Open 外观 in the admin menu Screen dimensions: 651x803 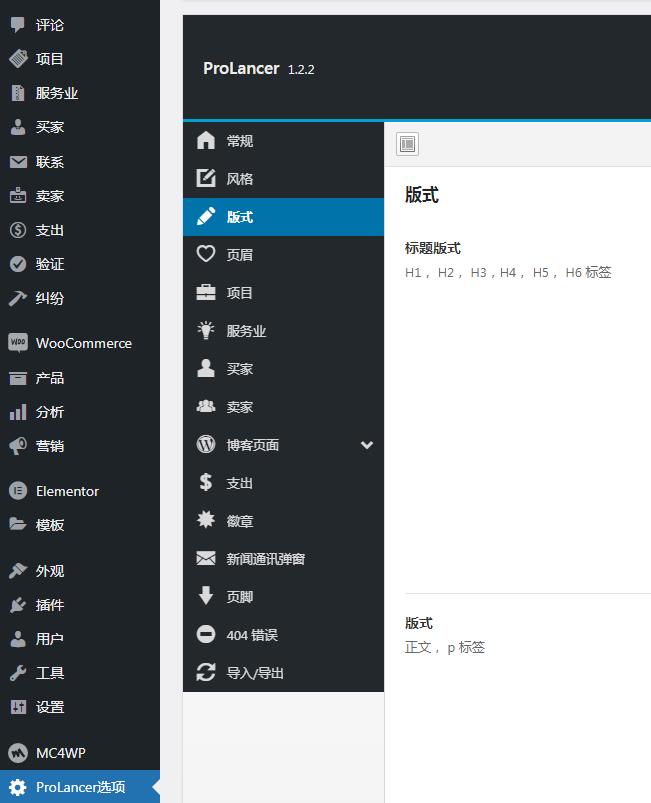pos(80,570)
